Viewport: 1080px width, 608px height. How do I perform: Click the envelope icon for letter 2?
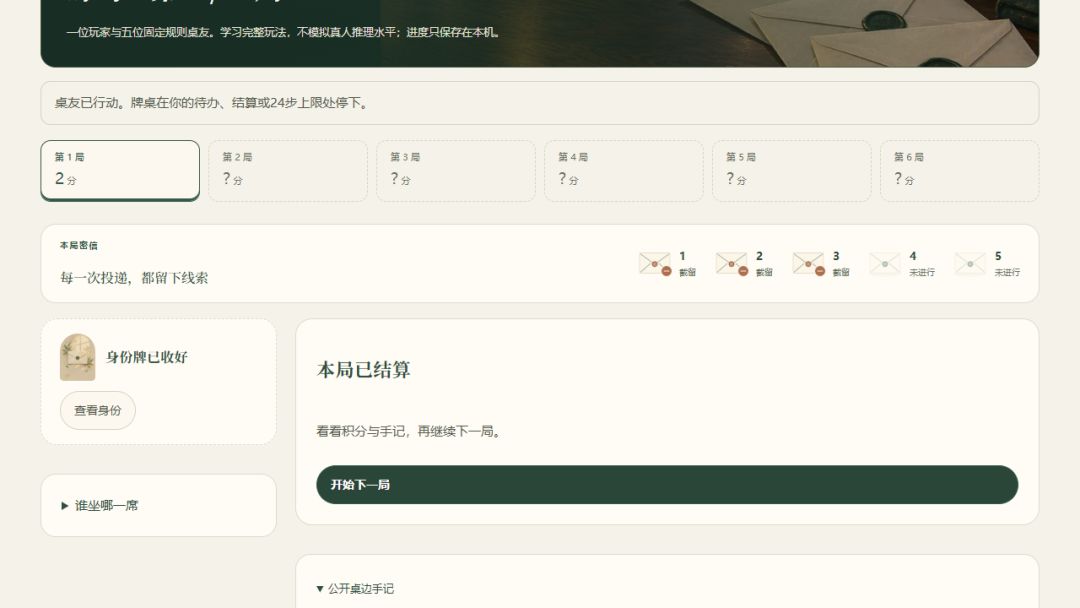pyautogui.click(x=731, y=264)
